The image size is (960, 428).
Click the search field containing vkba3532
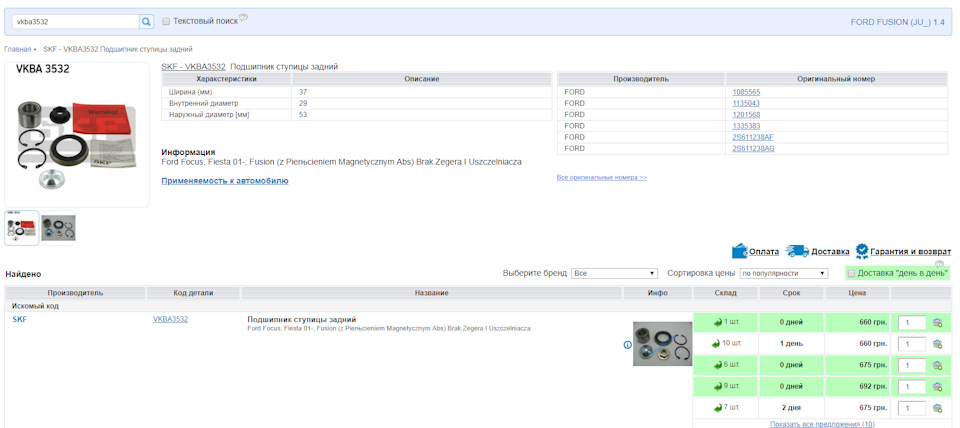click(76, 21)
